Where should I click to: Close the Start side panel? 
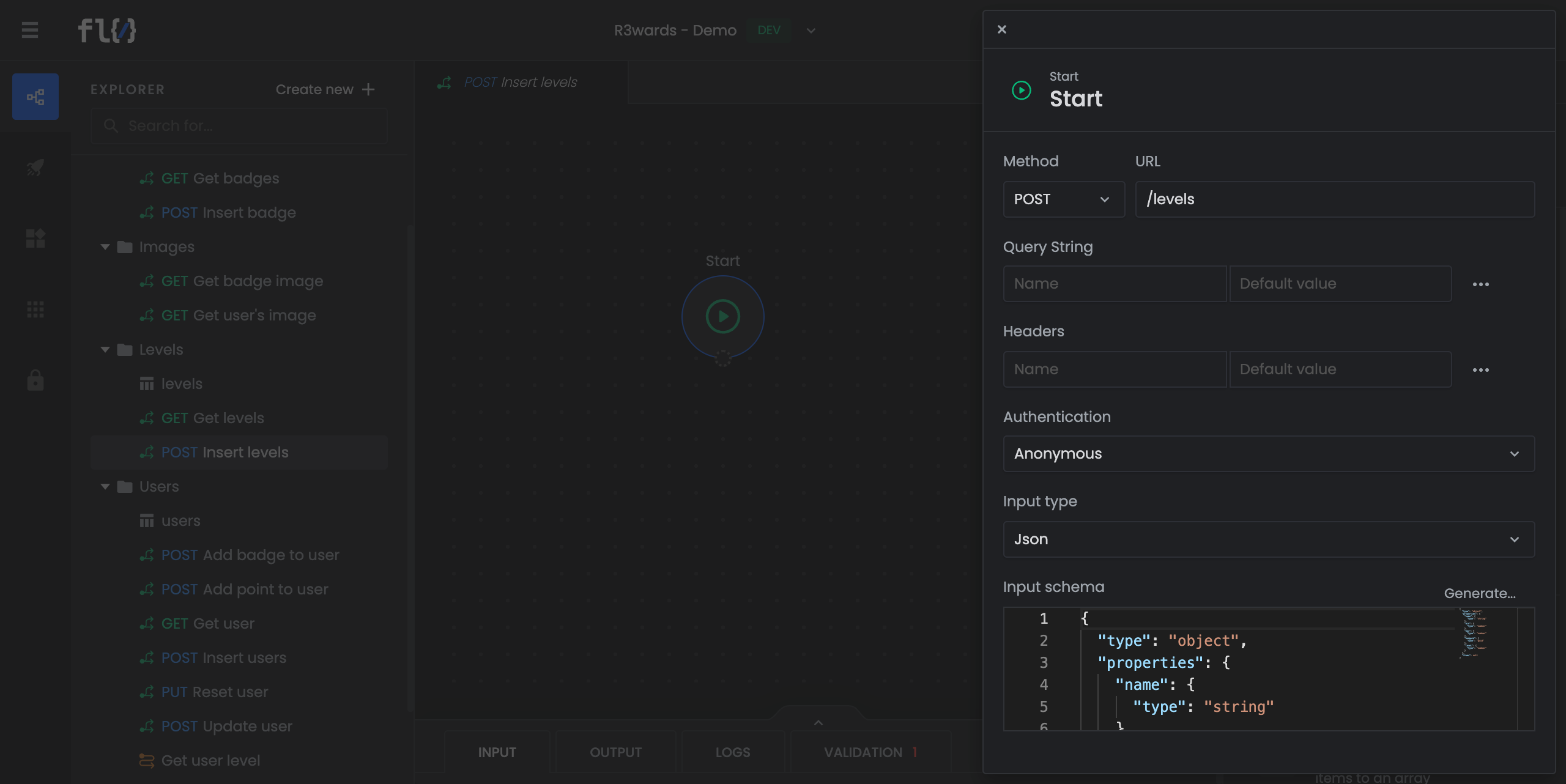[x=1002, y=29]
